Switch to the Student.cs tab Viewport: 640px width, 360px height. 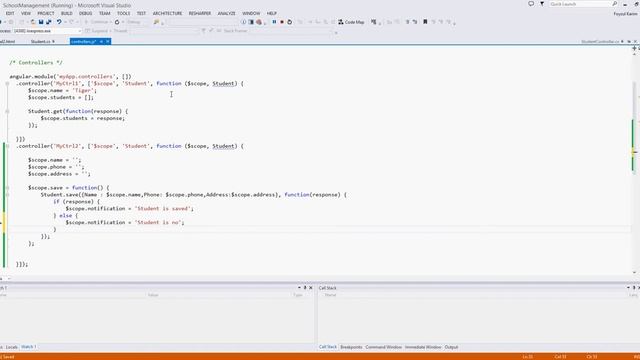pos(40,42)
